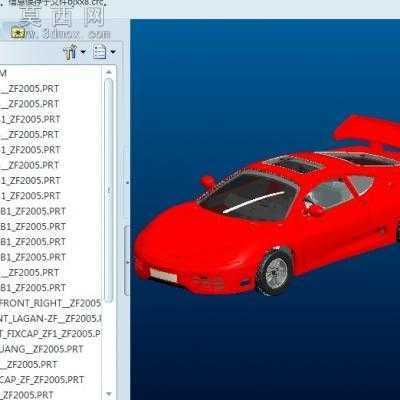Click the model tree scroll-down arrow
The height and width of the screenshot is (400, 400).
[x=109, y=395]
